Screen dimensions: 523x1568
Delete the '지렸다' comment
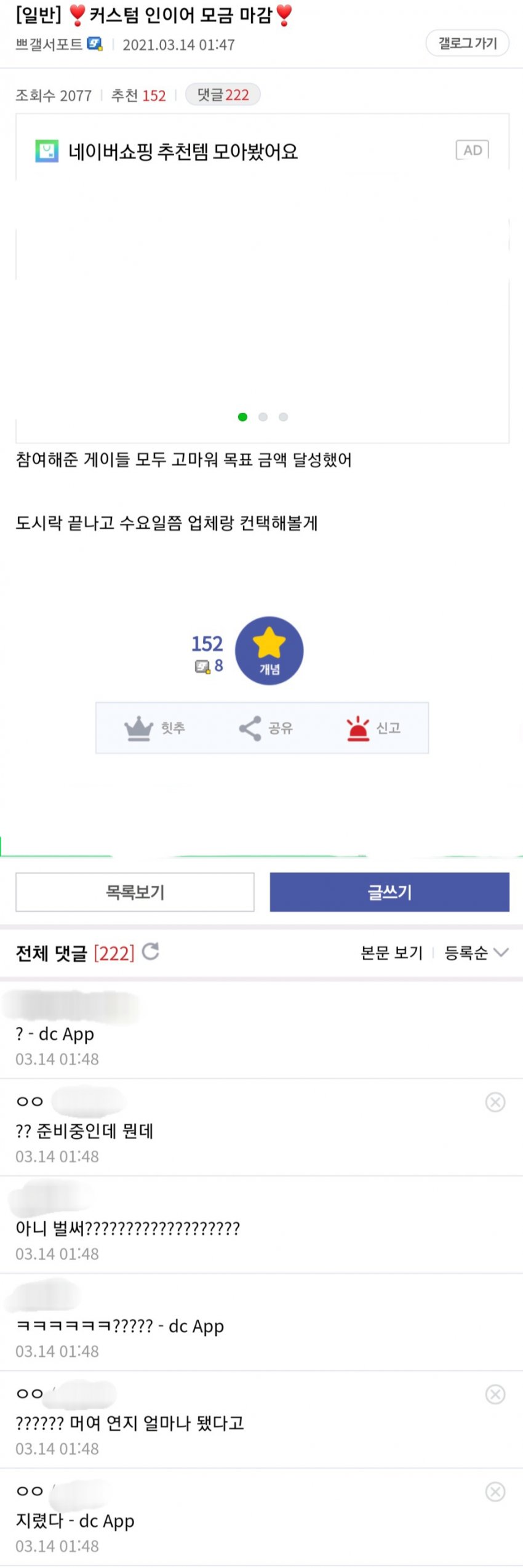pos(495,1491)
